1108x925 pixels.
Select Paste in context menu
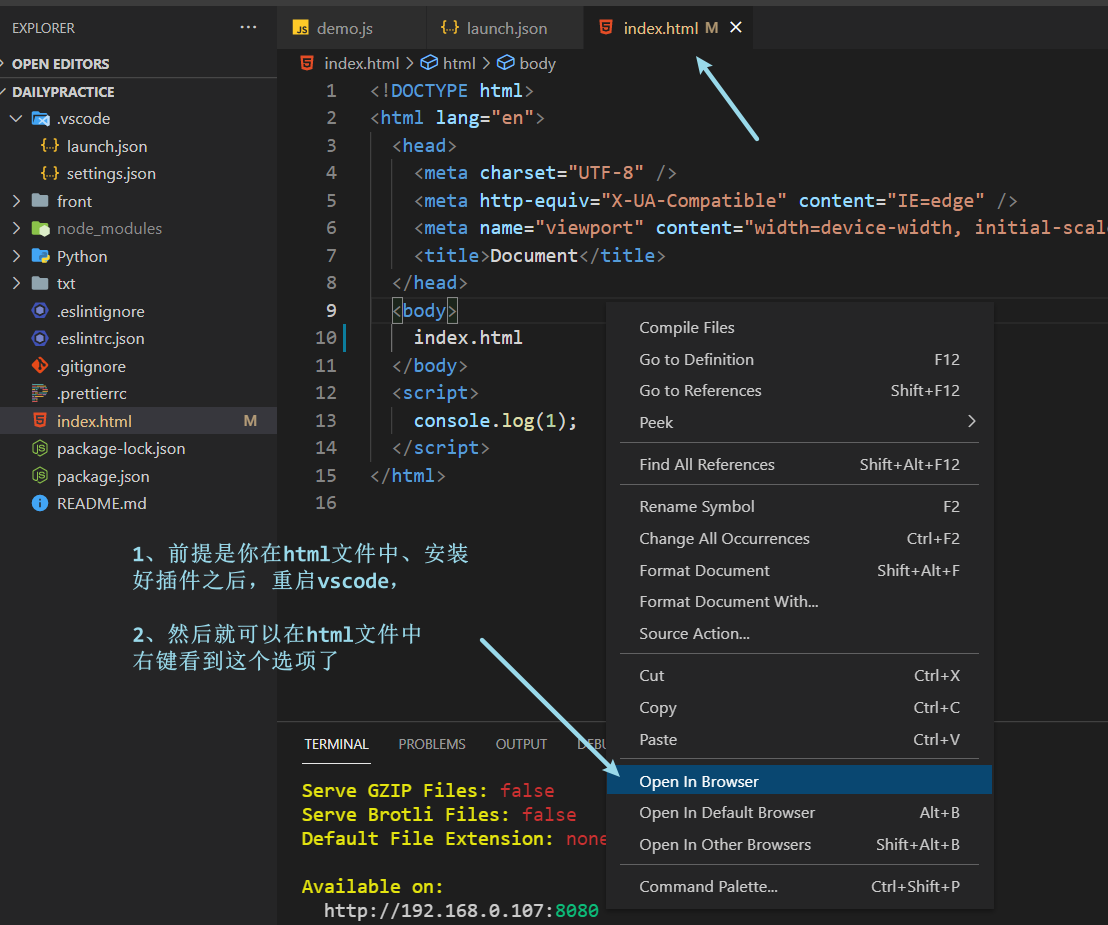(x=799, y=739)
